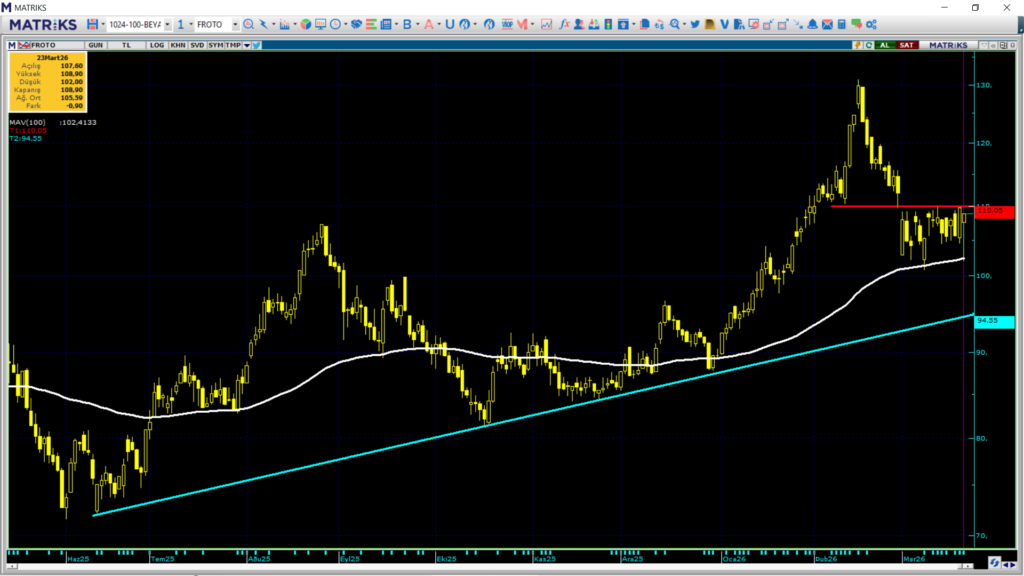Click the VIOP toolbar icon
Image resolution: width=1024 pixels, height=576 pixels.
coord(507,24)
